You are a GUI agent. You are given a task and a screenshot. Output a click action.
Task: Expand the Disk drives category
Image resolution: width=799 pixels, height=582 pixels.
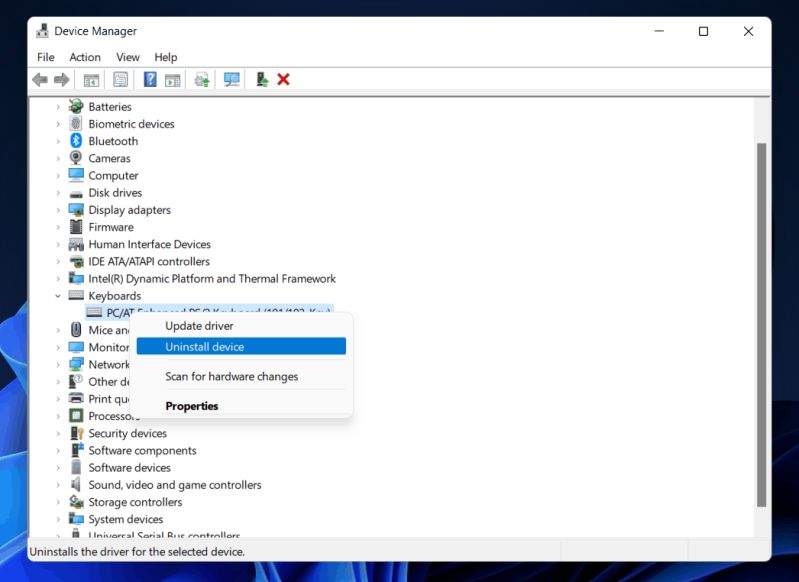click(58, 193)
